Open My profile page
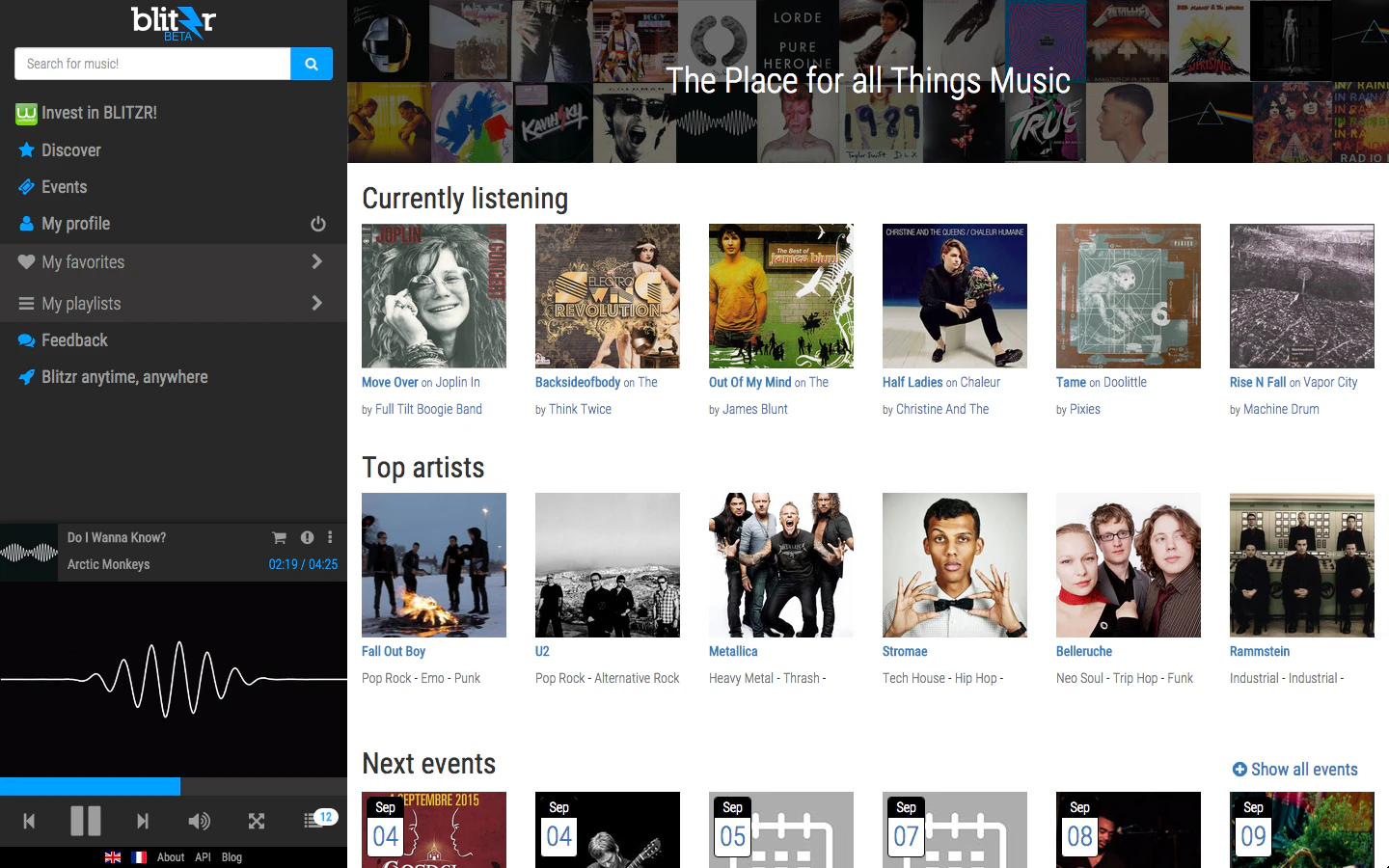This screenshot has width=1389, height=868. [x=65, y=224]
